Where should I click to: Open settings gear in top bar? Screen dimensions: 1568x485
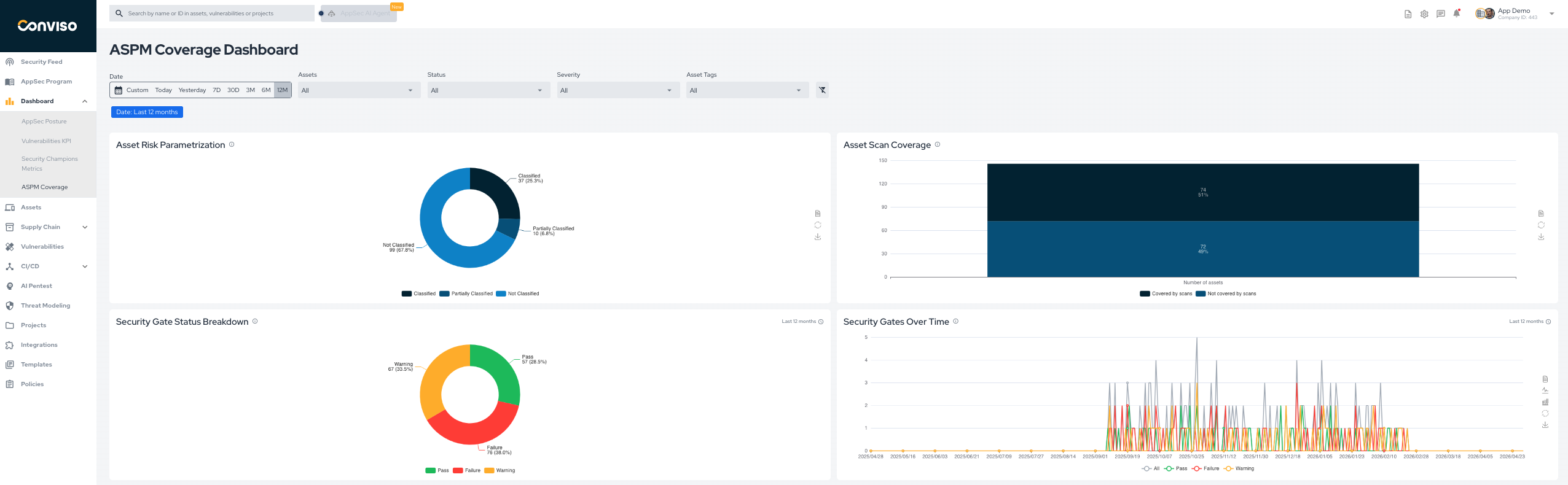click(x=1424, y=14)
